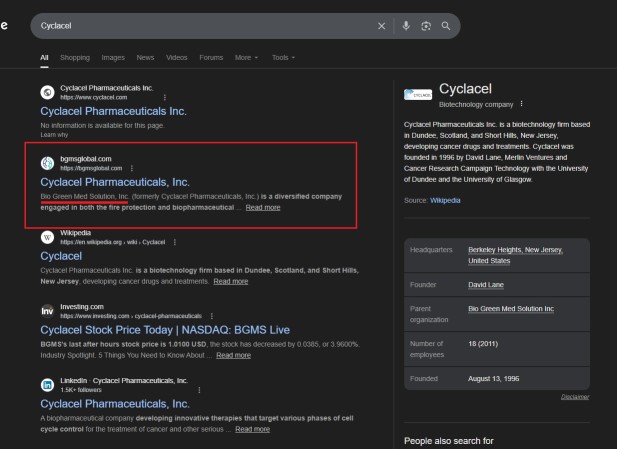The image size is (617, 449).
Task: Click the investing.com cyclacel-pharmaceuticals breadcrumb
Action: point(131,316)
